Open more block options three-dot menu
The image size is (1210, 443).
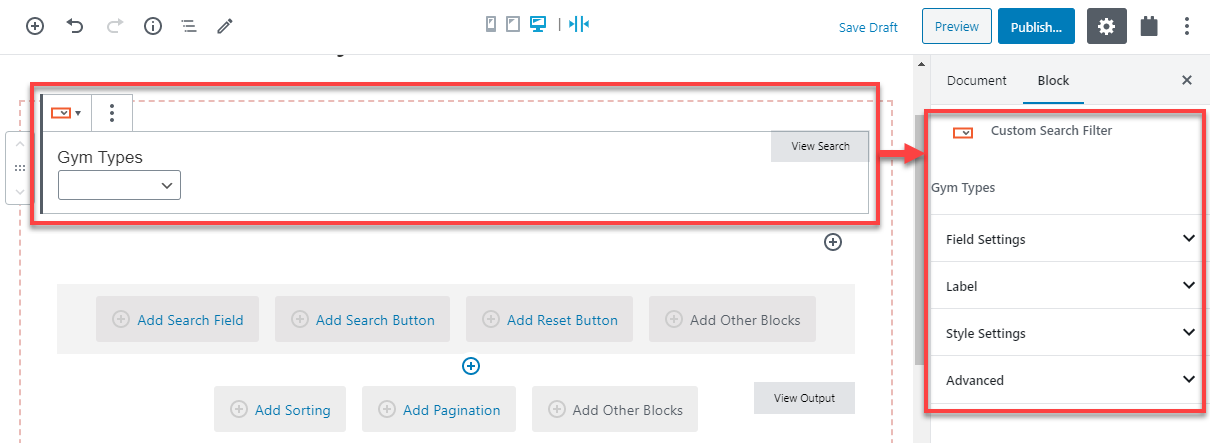(x=112, y=113)
